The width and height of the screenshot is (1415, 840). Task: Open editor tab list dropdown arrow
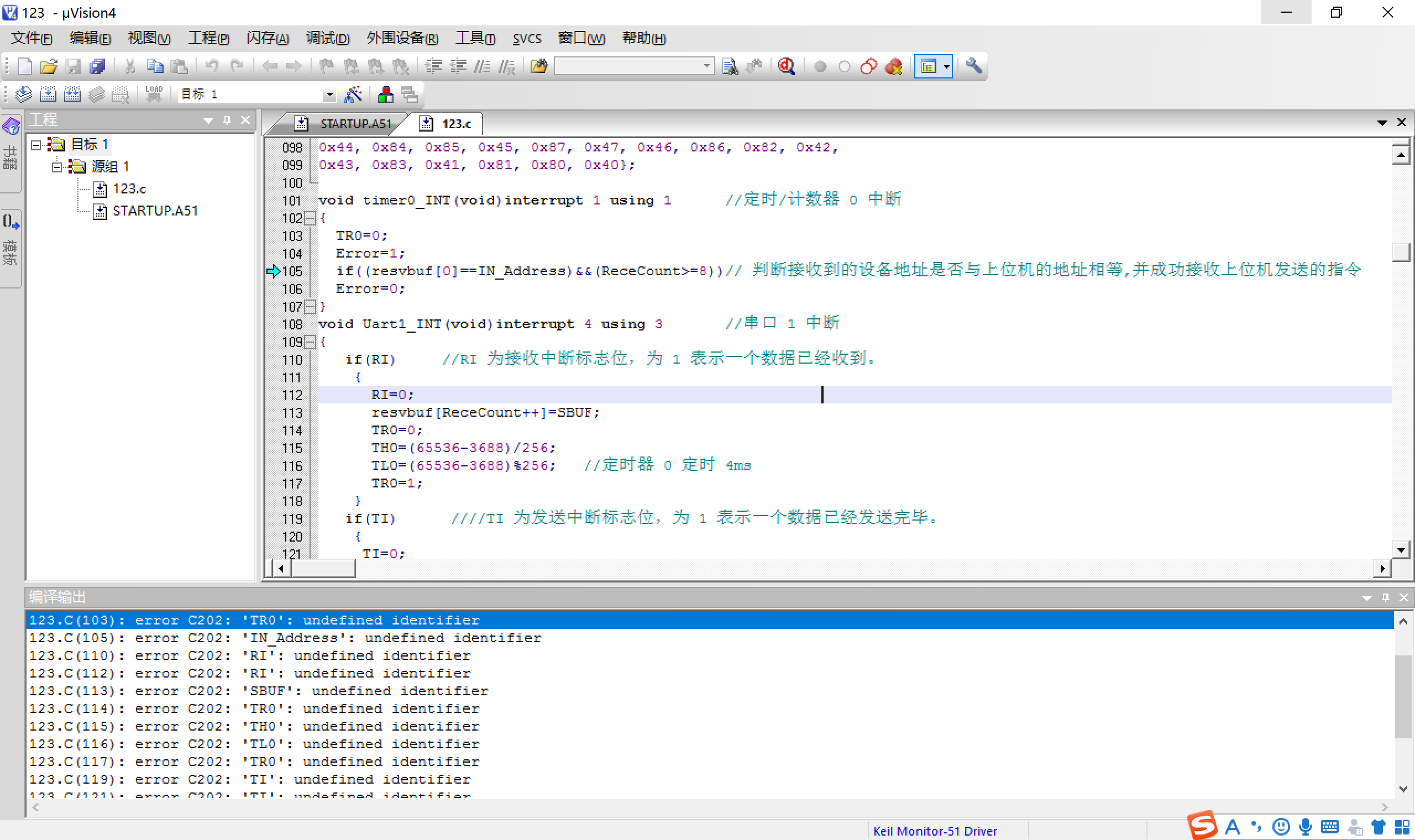[x=1382, y=123]
